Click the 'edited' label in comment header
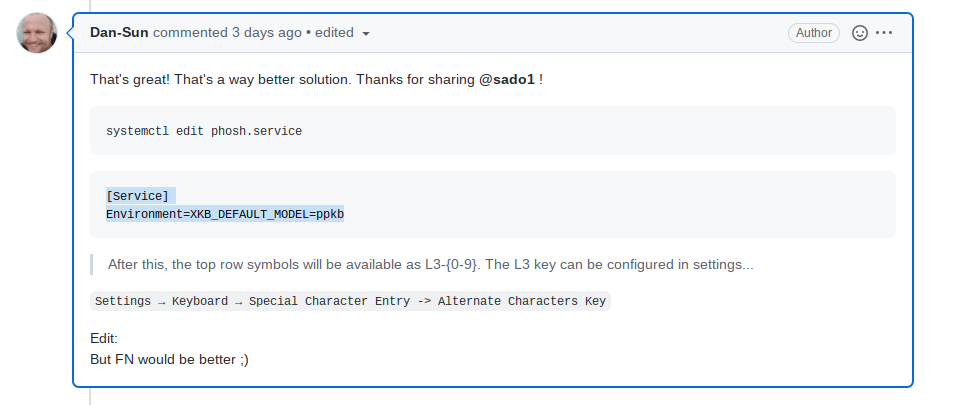Screen dimensions: 960x405 [x=334, y=32]
